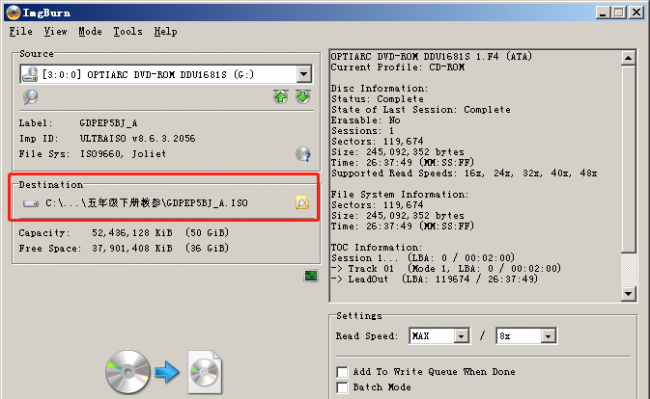Image resolution: width=650 pixels, height=399 pixels.
Task: Open the Tools menu
Action: pos(128,31)
